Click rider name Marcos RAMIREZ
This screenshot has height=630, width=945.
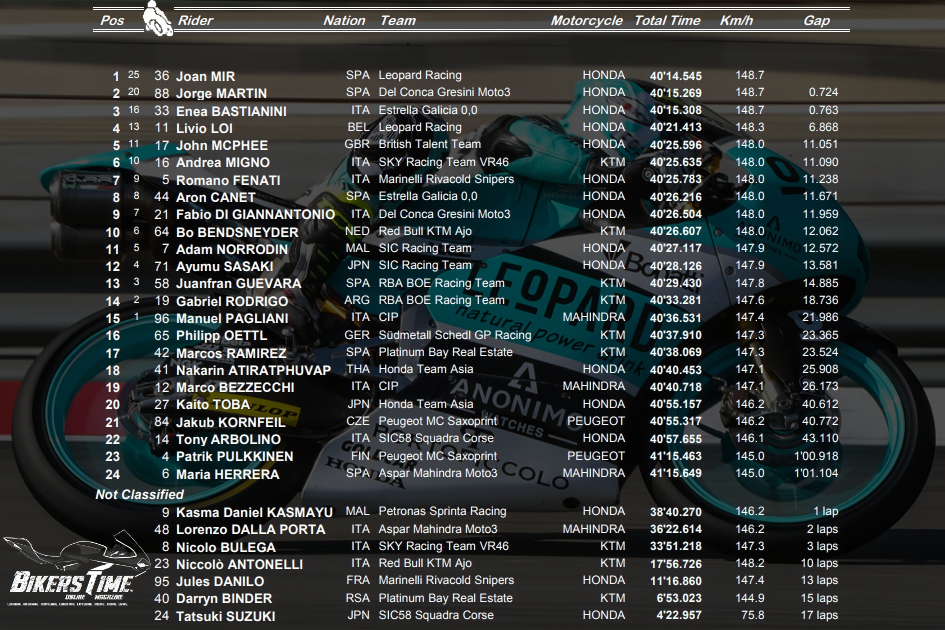point(231,353)
